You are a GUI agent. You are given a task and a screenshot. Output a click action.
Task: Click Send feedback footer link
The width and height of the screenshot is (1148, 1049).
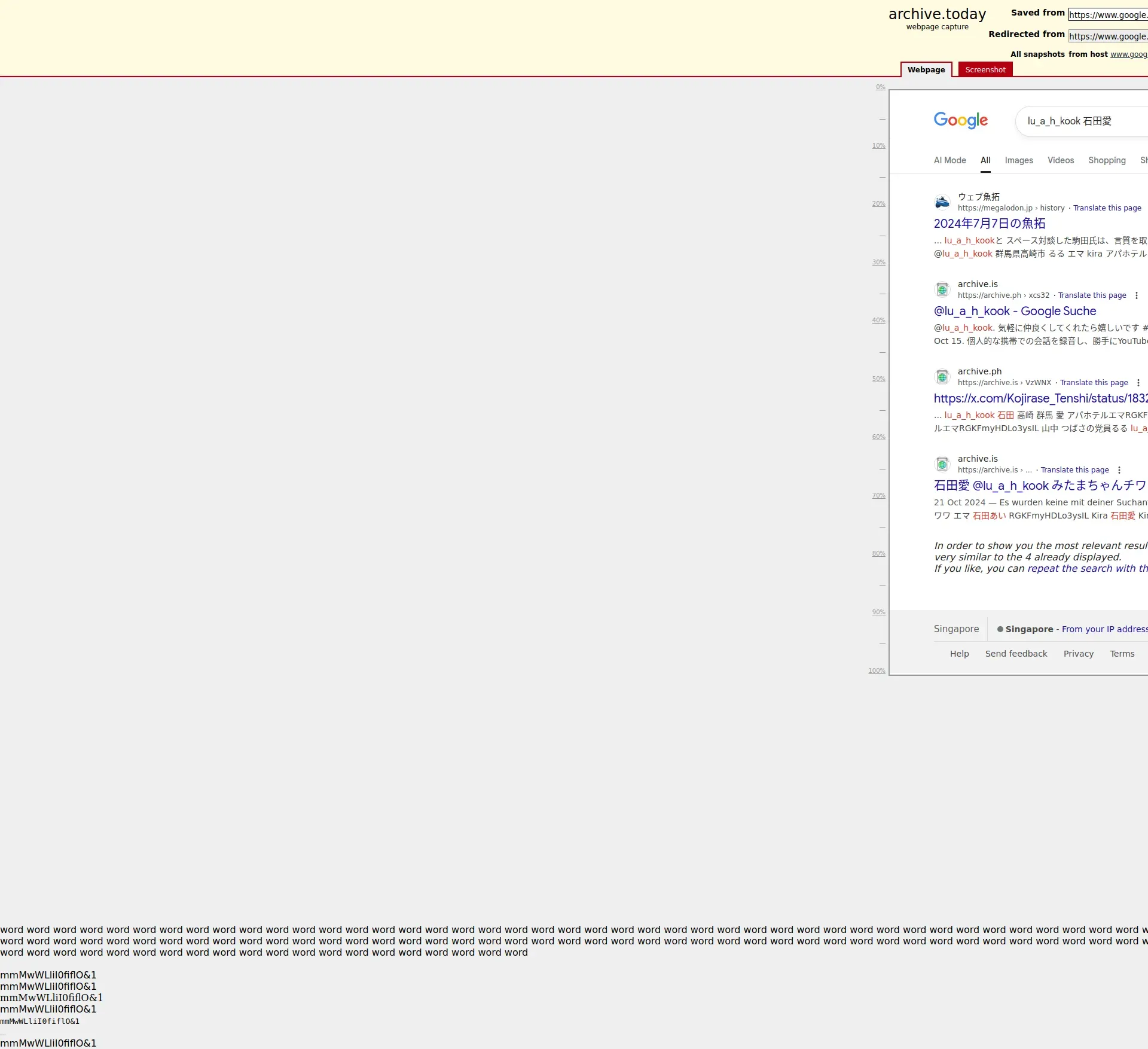click(x=1016, y=654)
